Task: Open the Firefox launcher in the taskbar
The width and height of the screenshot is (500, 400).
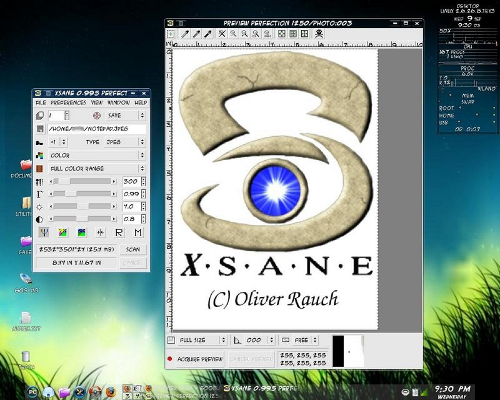Action: tap(111, 392)
